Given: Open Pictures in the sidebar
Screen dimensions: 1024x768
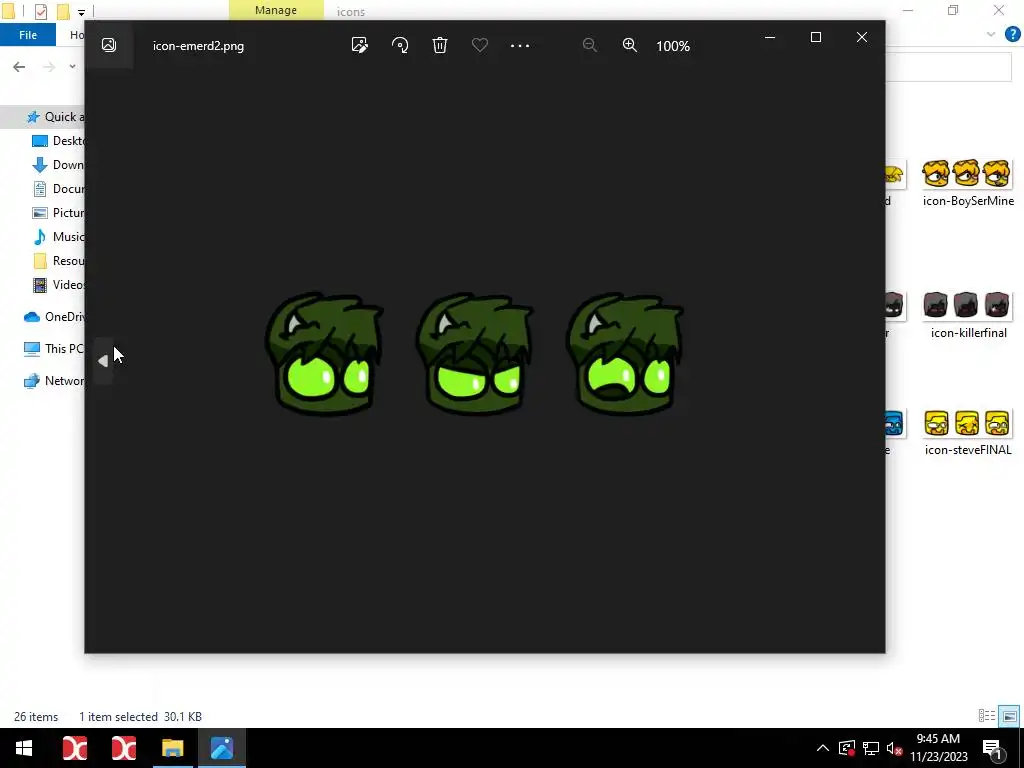Looking at the screenshot, I should pyautogui.click(x=58, y=213).
